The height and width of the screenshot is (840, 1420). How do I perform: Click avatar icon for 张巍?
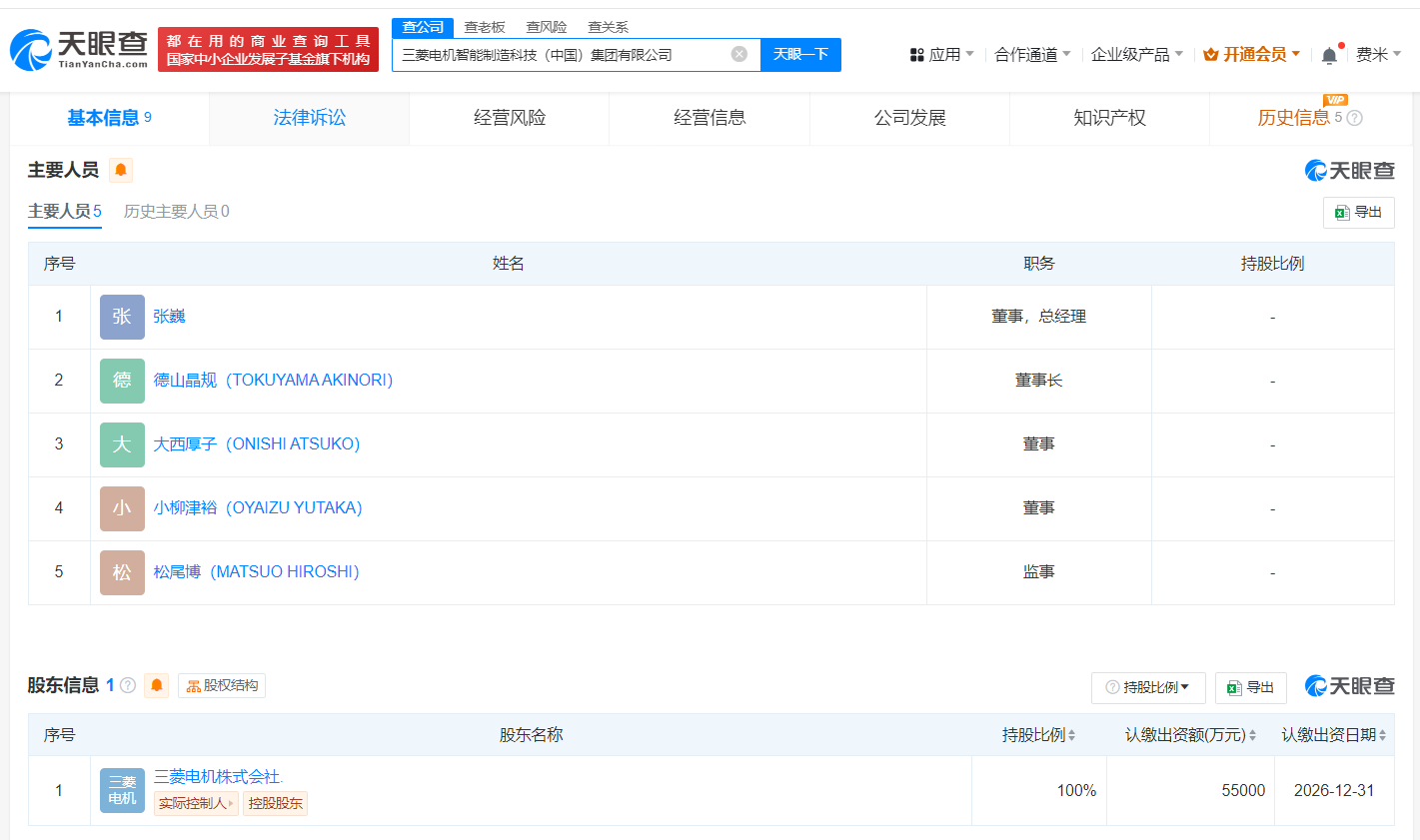[122, 317]
